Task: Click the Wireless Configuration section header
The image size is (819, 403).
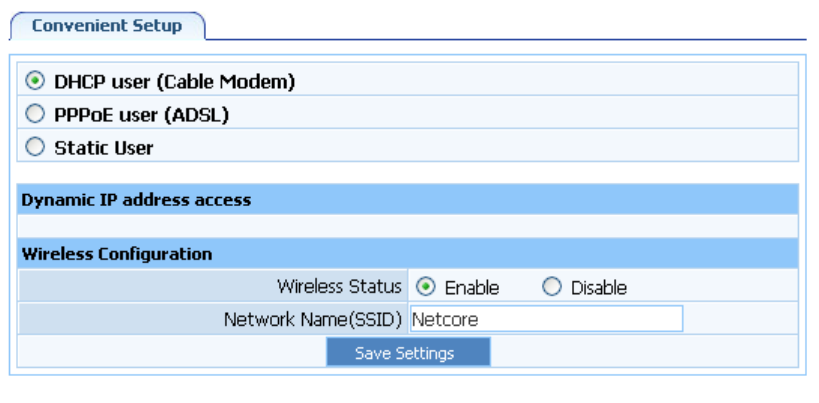Action: click(116, 254)
